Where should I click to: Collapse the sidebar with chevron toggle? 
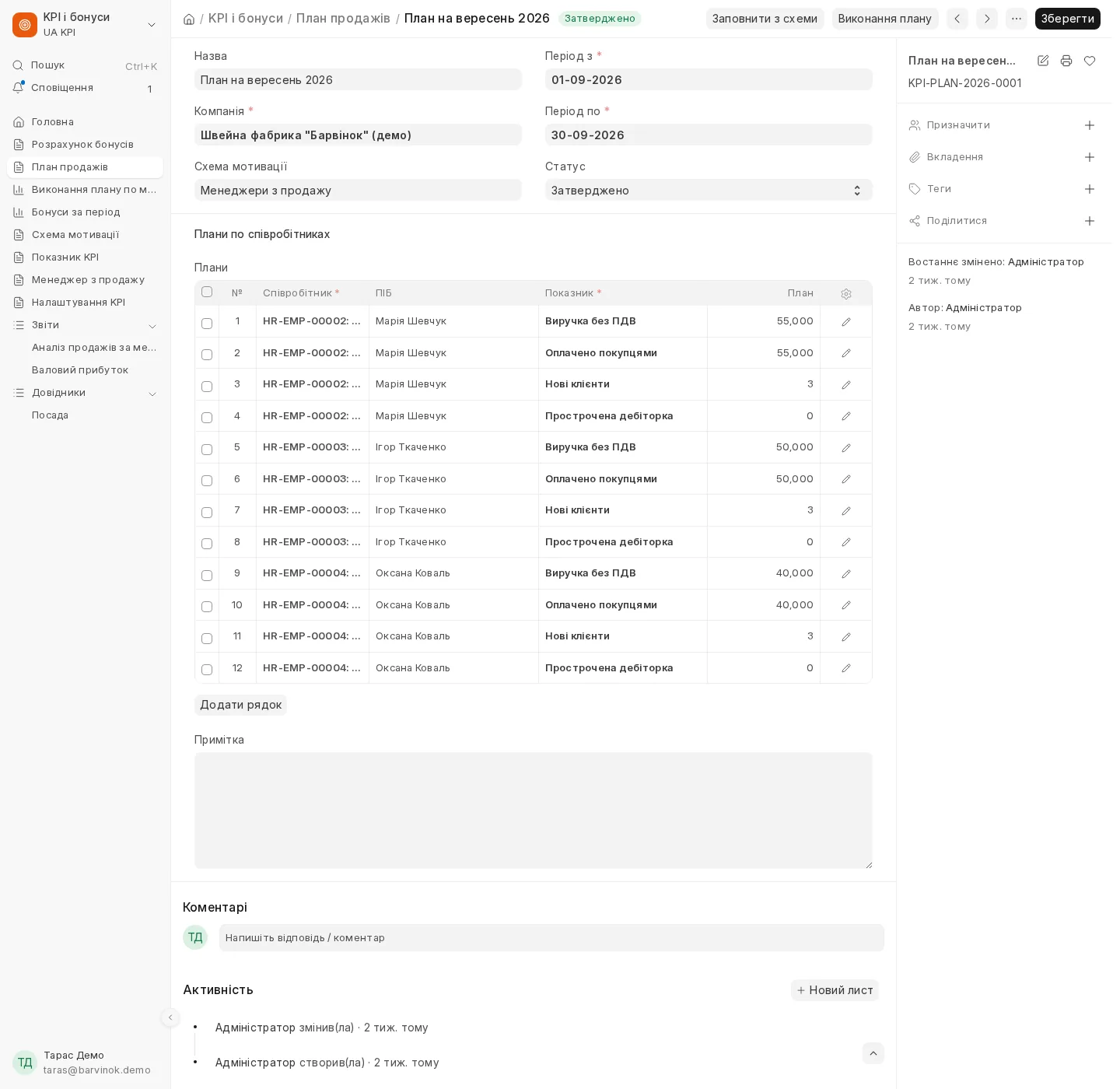pyautogui.click(x=170, y=1017)
